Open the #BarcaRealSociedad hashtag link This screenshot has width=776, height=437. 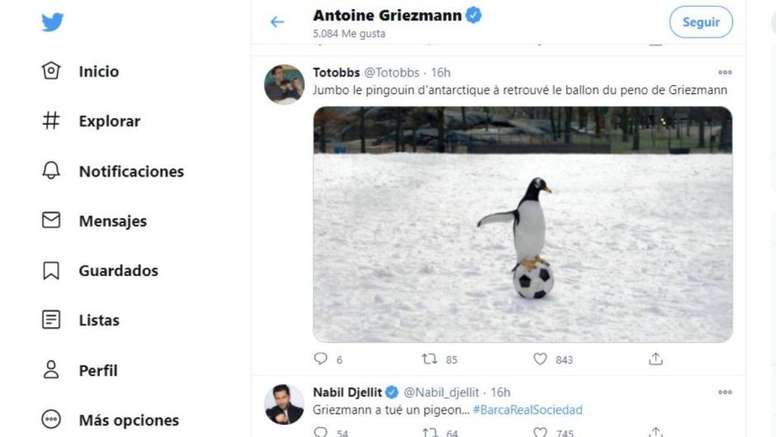pyautogui.click(x=527, y=410)
